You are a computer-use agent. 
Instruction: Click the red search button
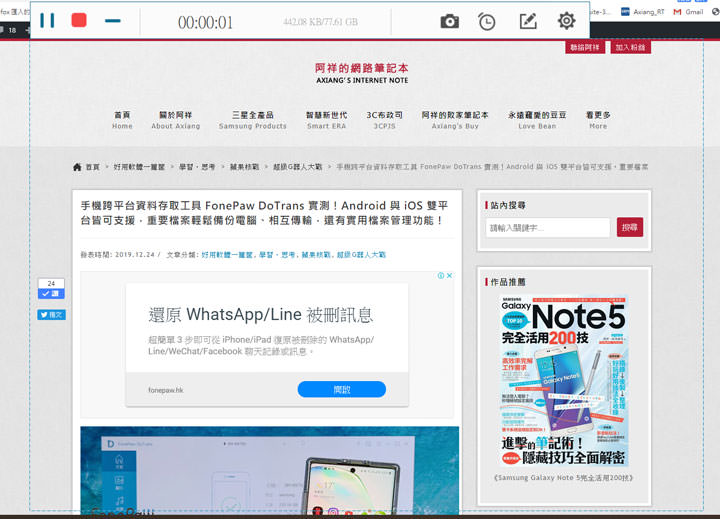coord(630,227)
